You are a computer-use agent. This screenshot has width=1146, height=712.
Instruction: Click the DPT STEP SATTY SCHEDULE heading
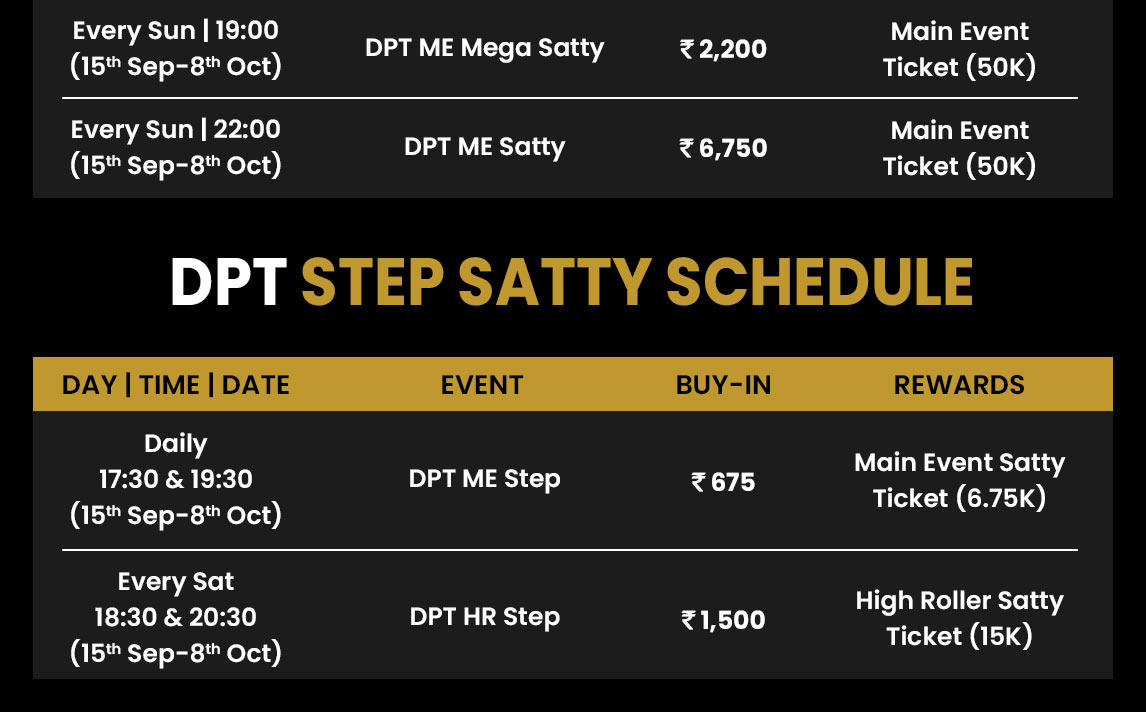[x=572, y=282]
